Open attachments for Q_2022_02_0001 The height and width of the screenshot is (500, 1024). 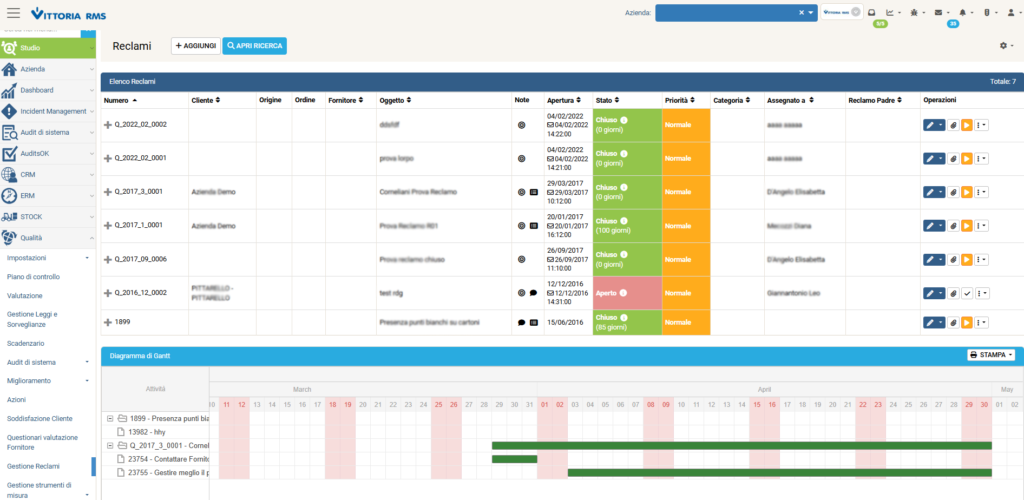click(953, 159)
